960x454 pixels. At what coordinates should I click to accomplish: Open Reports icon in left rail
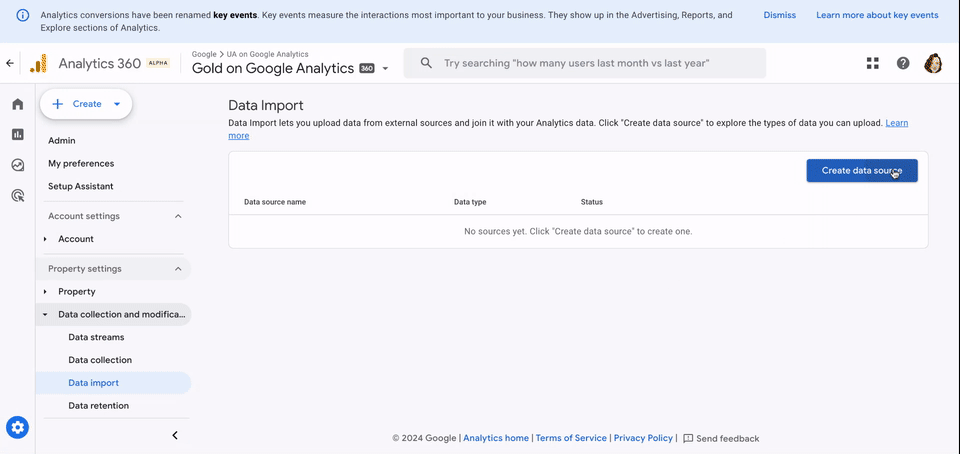coord(18,135)
